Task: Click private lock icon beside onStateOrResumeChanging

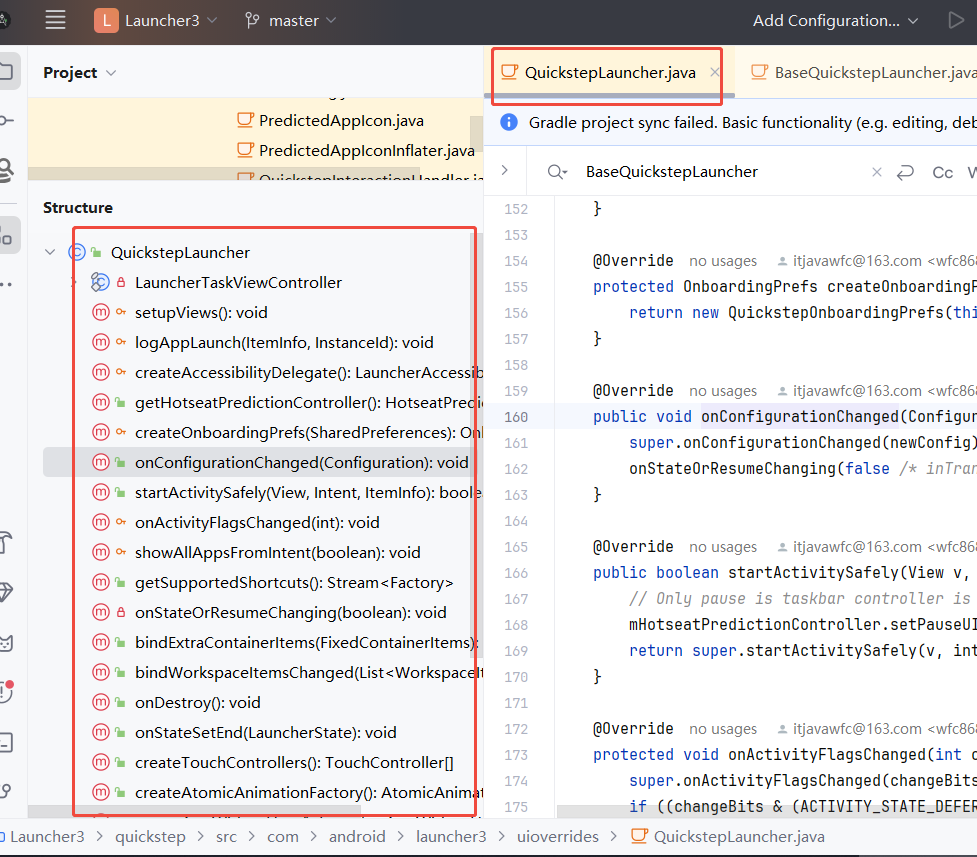Action: [121, 612]
